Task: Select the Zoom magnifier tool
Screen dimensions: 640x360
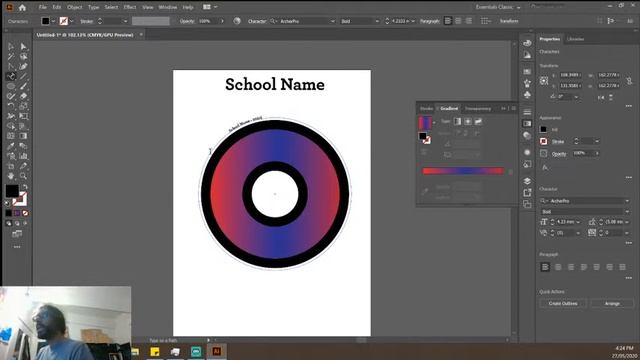Action: [23, 176]
